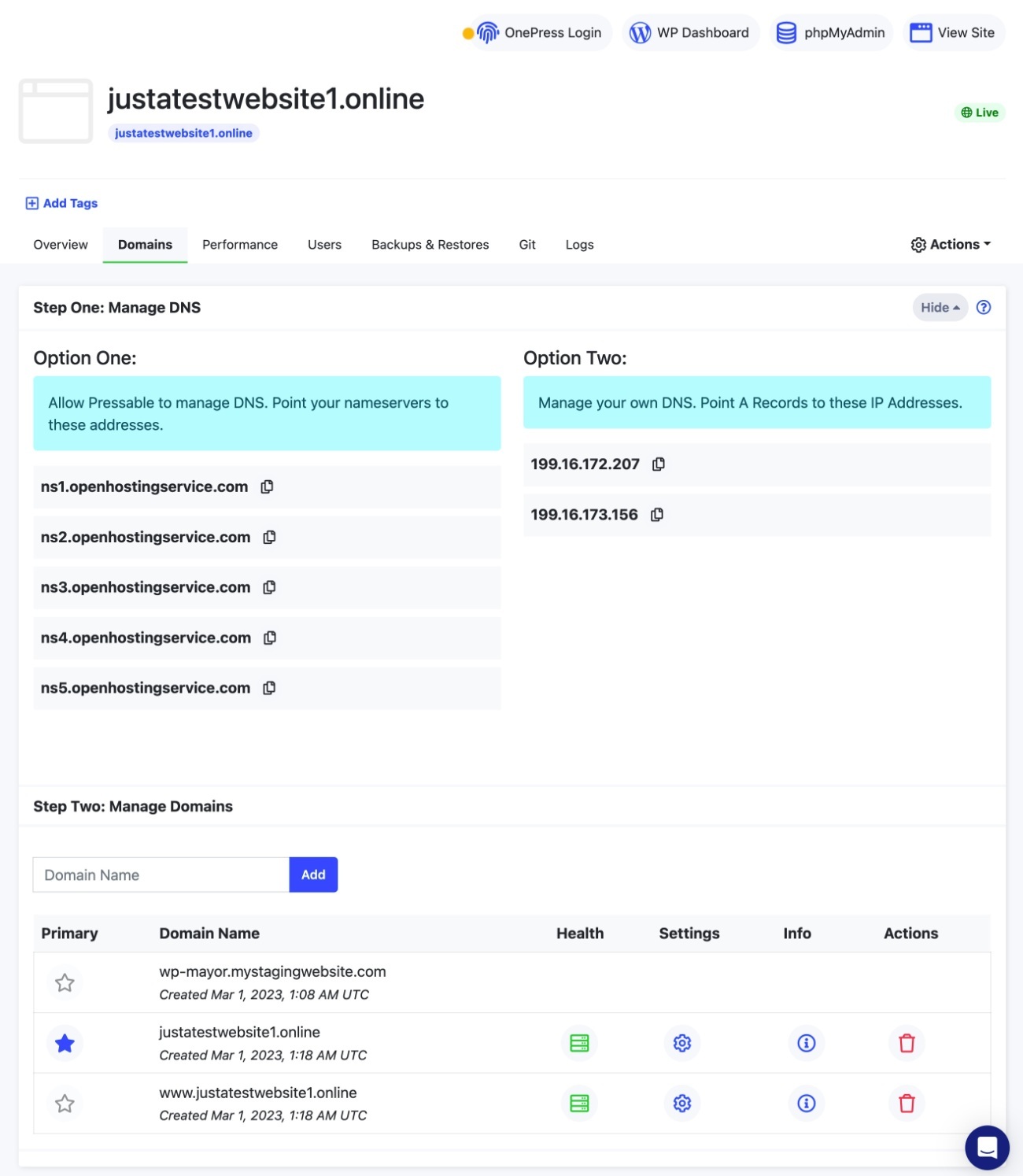Click the WP Dashboard button
The width and height of the screenshot is (1023, 1176).
(x=690, y=33)
